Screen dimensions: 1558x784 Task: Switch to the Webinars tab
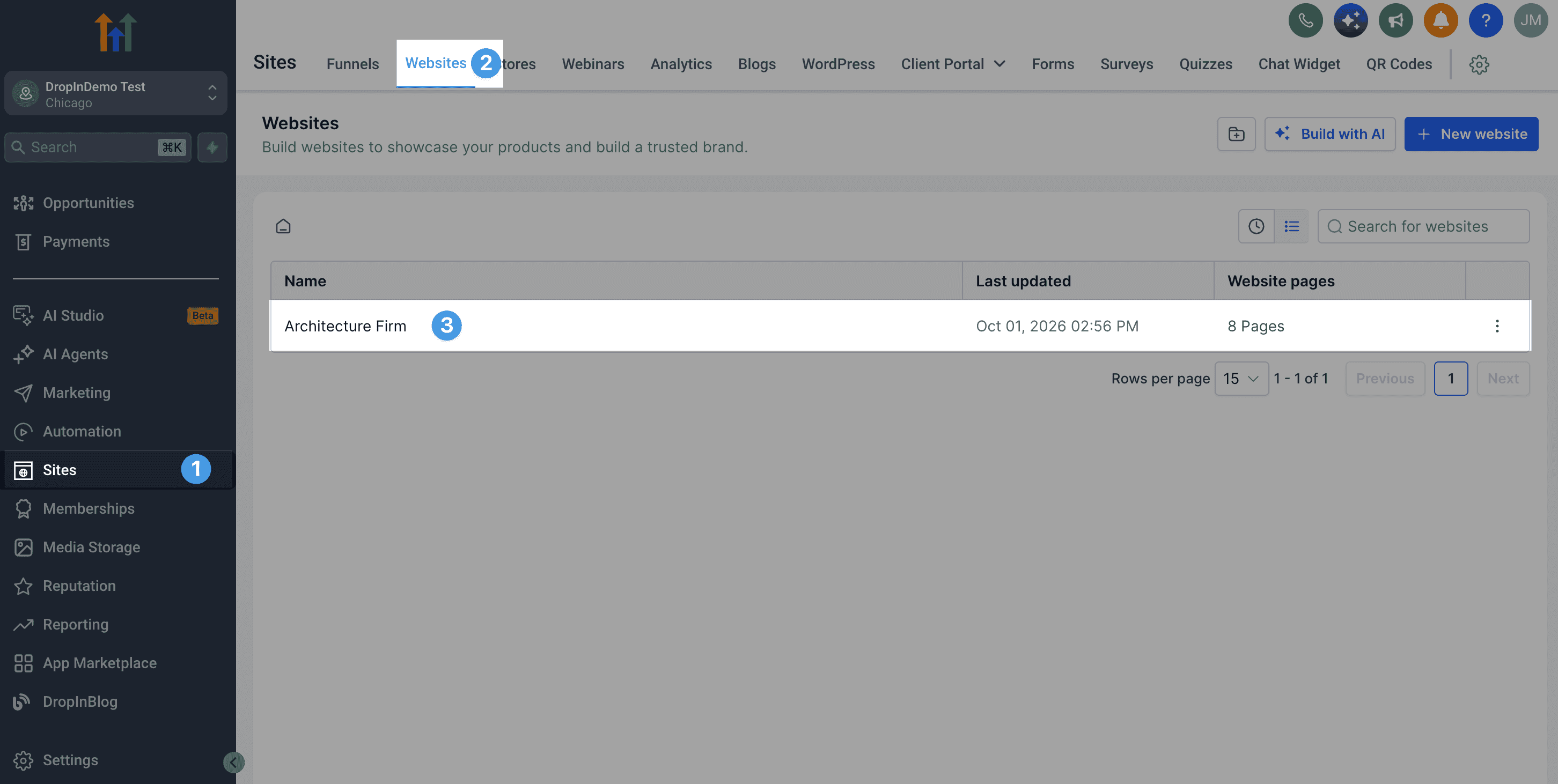click(x=593, y=64)
